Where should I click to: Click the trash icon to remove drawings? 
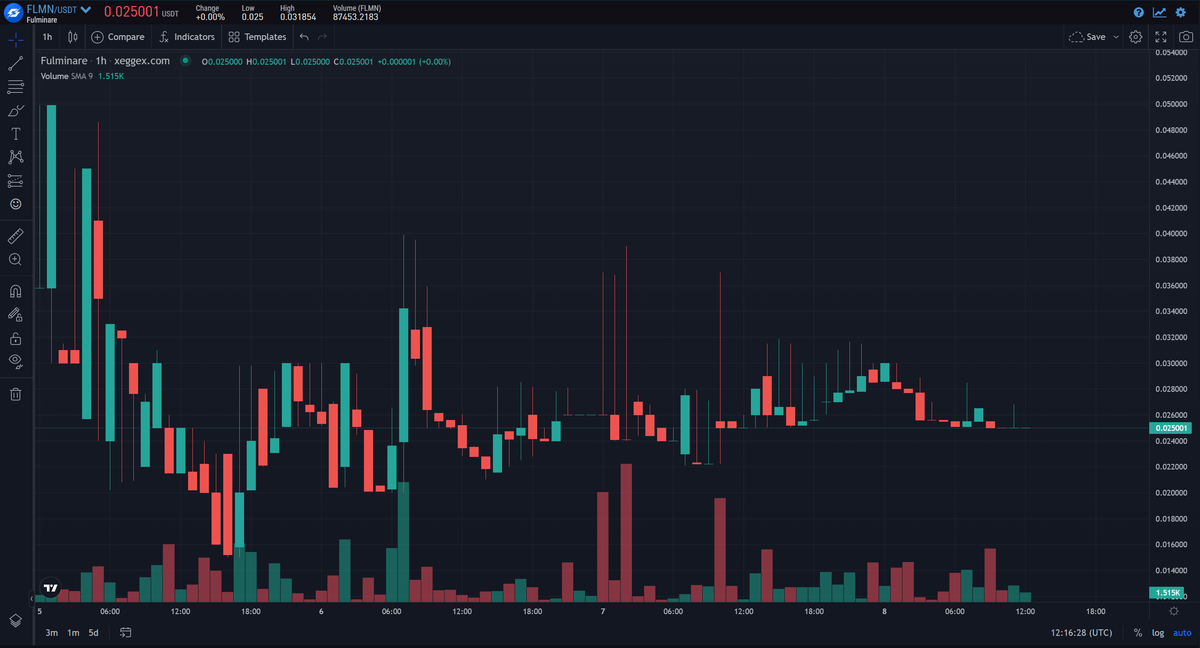(15, 393)
